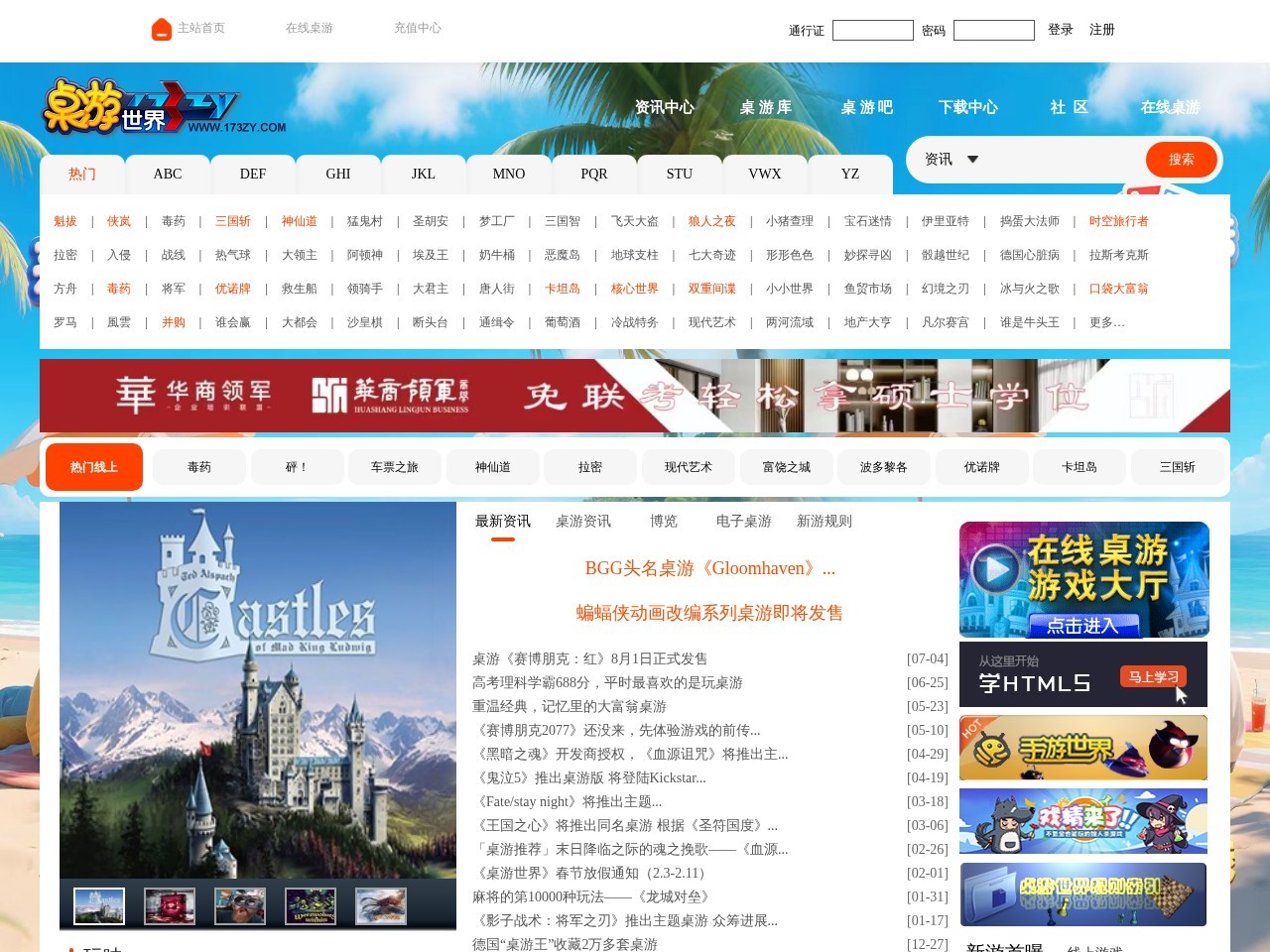Select 现代艺术 in the hot online bar
Screen dimensions: 1270x952
coord(689,467)
